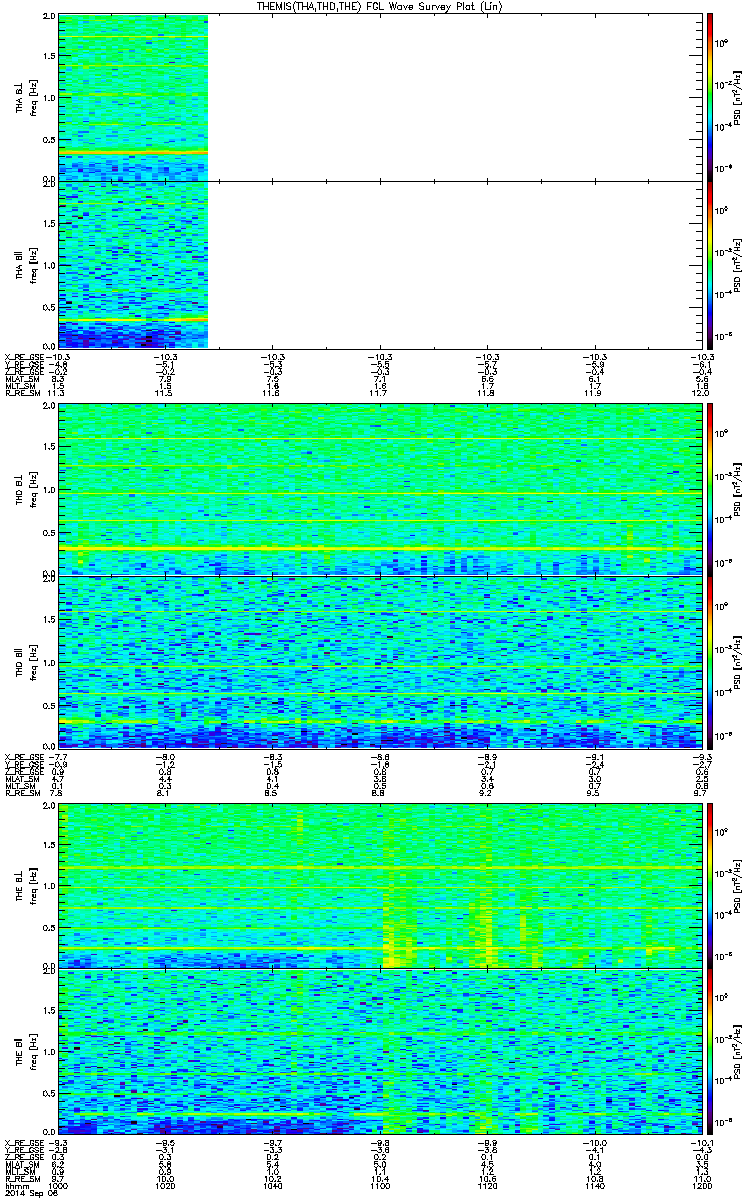
Task: Click the 1100 time tick label at bottom
Action: point(380,1187)
